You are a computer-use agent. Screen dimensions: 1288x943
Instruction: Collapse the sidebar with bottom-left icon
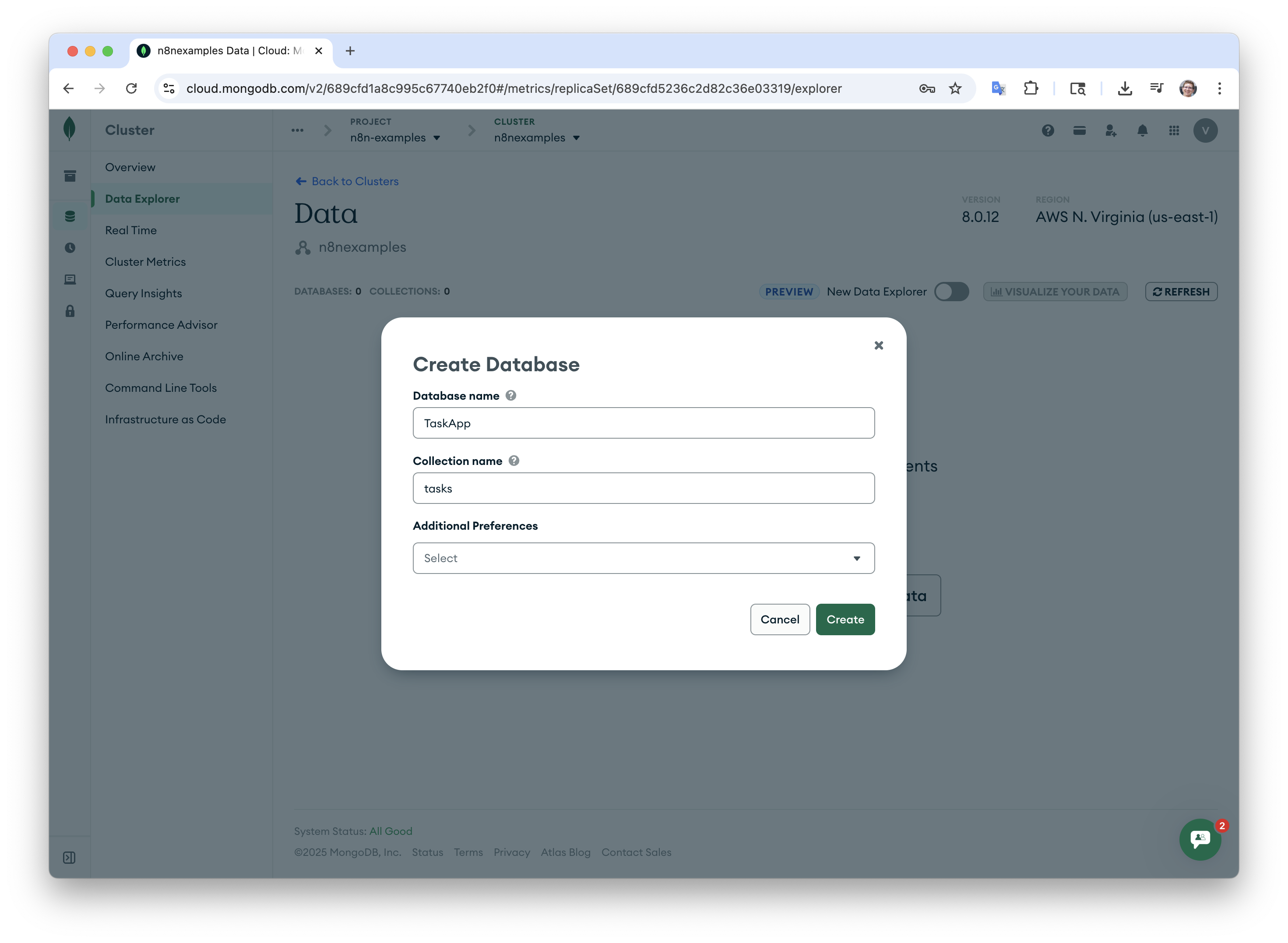tap(69, 857)
